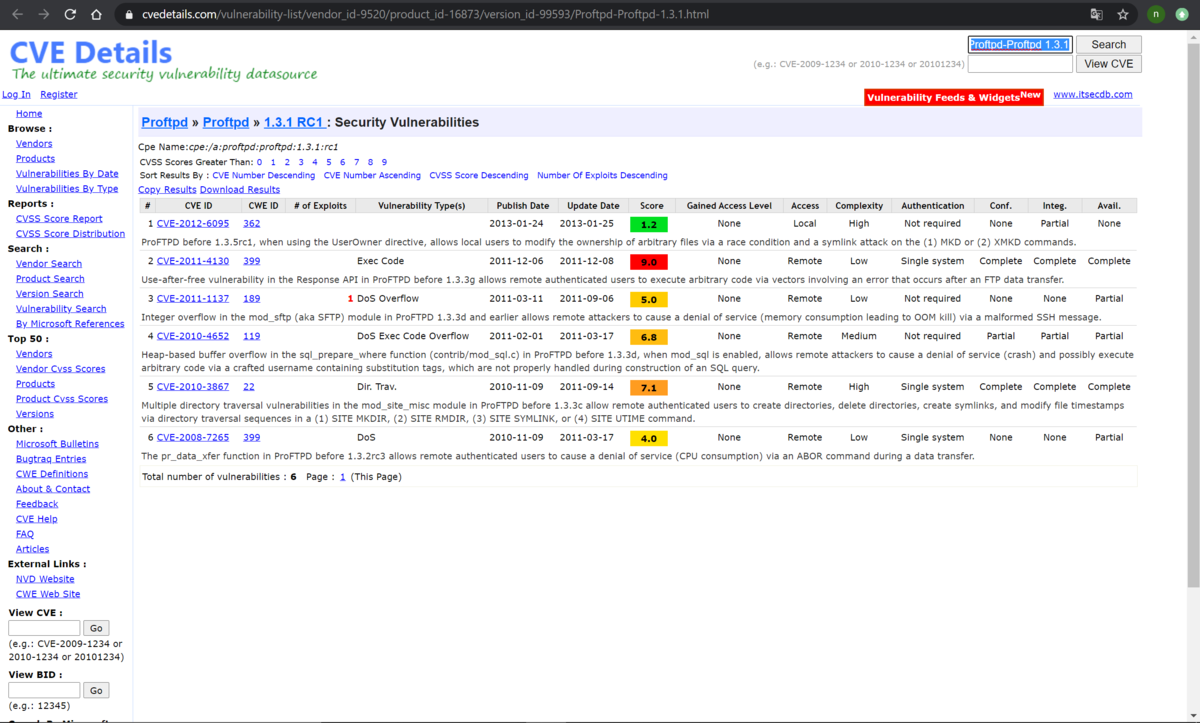Click the sidebar View CVE input
Image resolution: width=1200 pixels, height=723 pixels.
pos(44,628)
